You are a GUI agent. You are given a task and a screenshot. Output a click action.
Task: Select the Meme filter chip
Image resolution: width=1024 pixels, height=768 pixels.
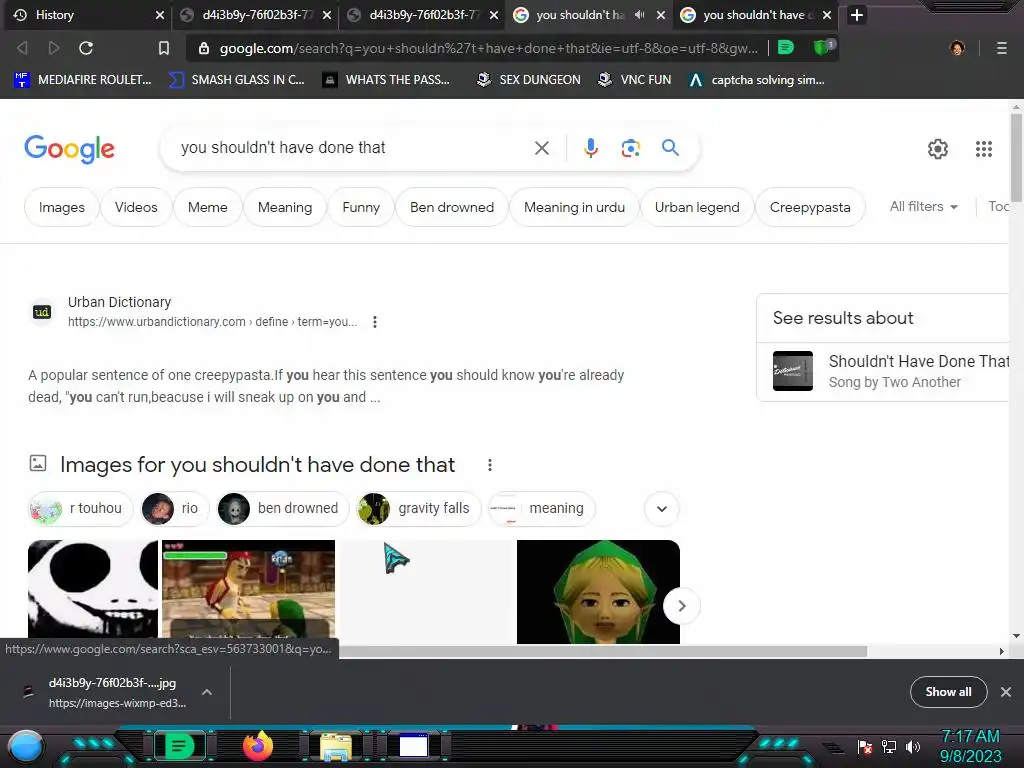(208, 207)
